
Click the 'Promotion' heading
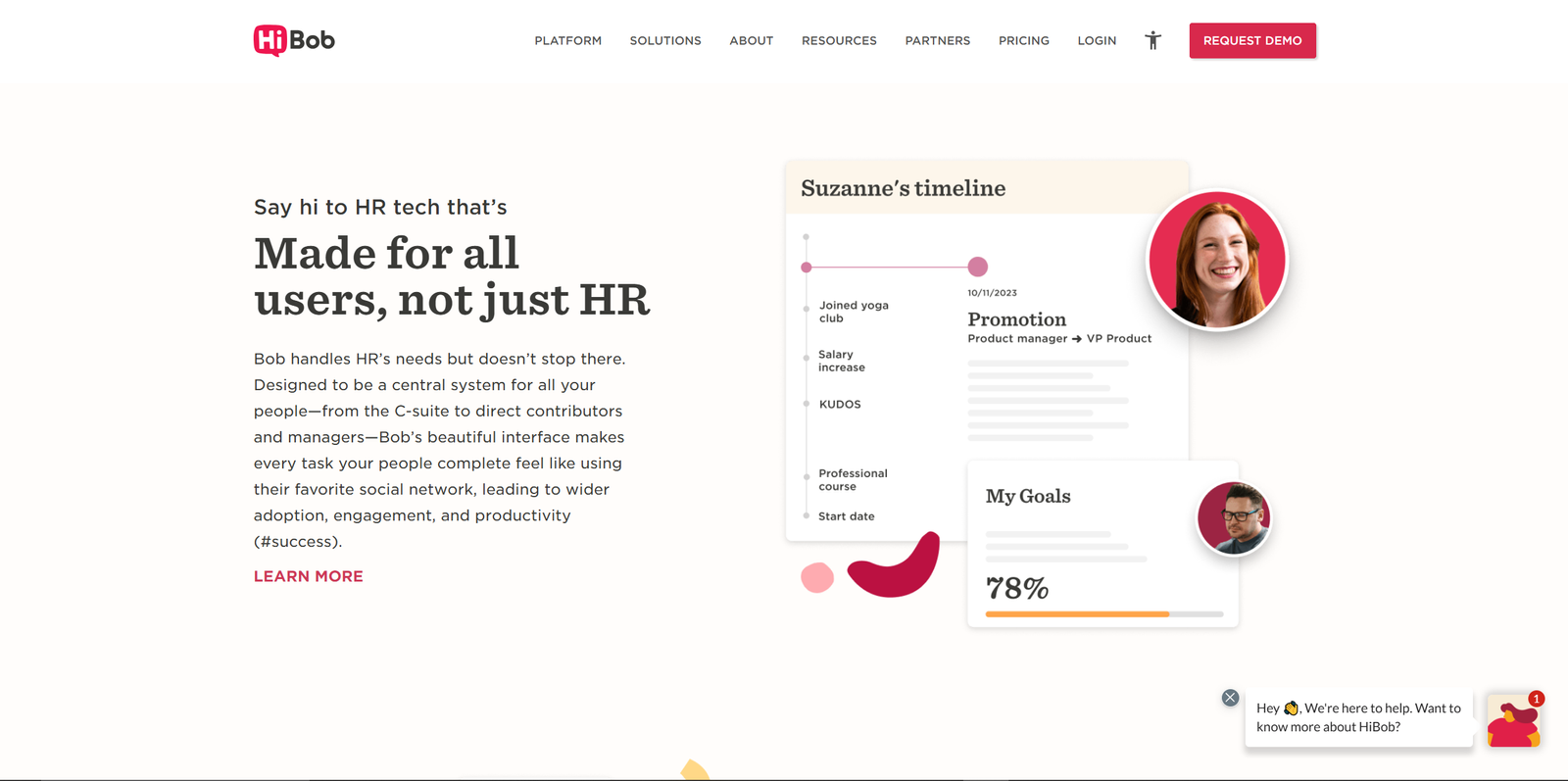(1016, 319)
